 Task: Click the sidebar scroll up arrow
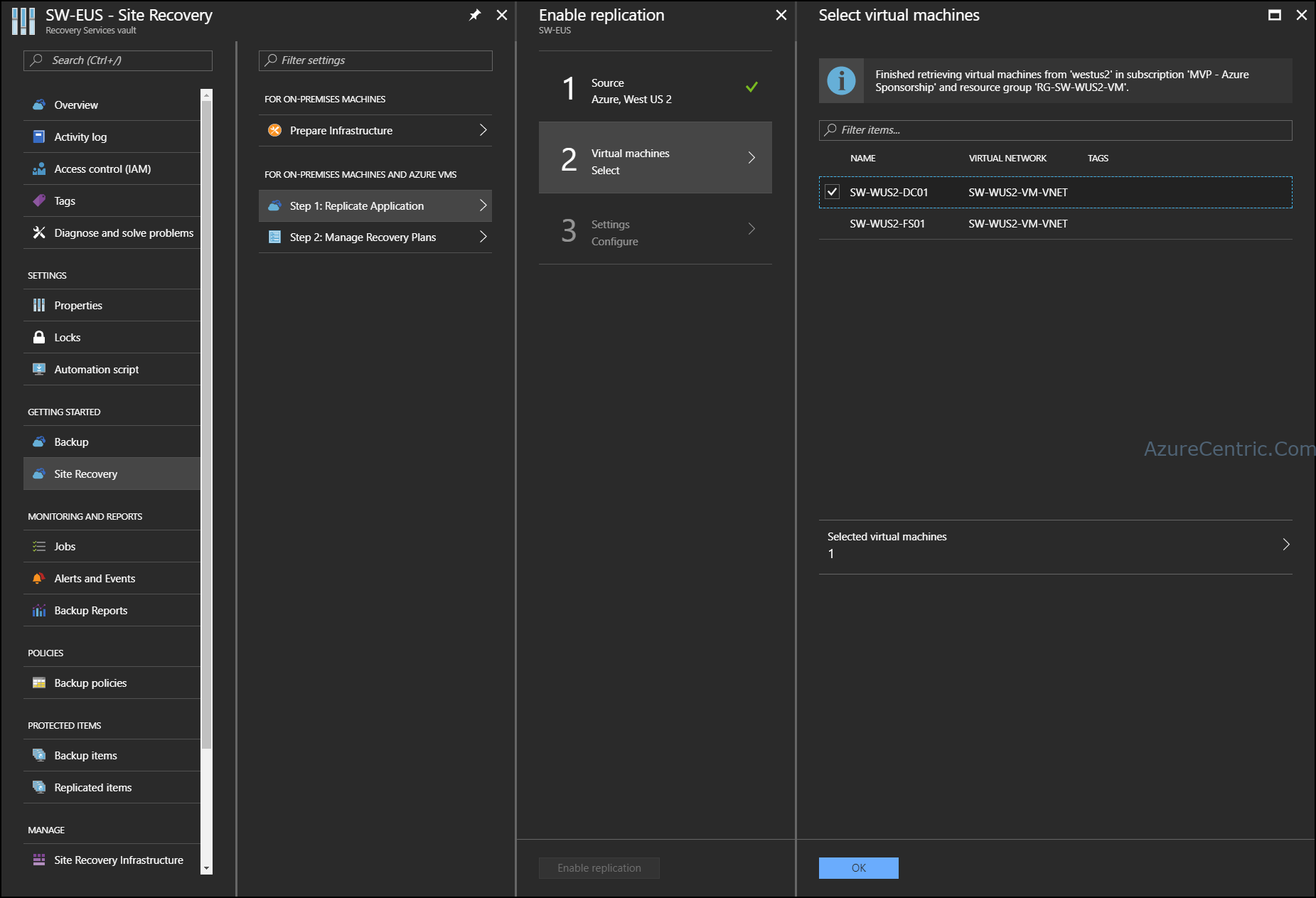coord(207,95)
